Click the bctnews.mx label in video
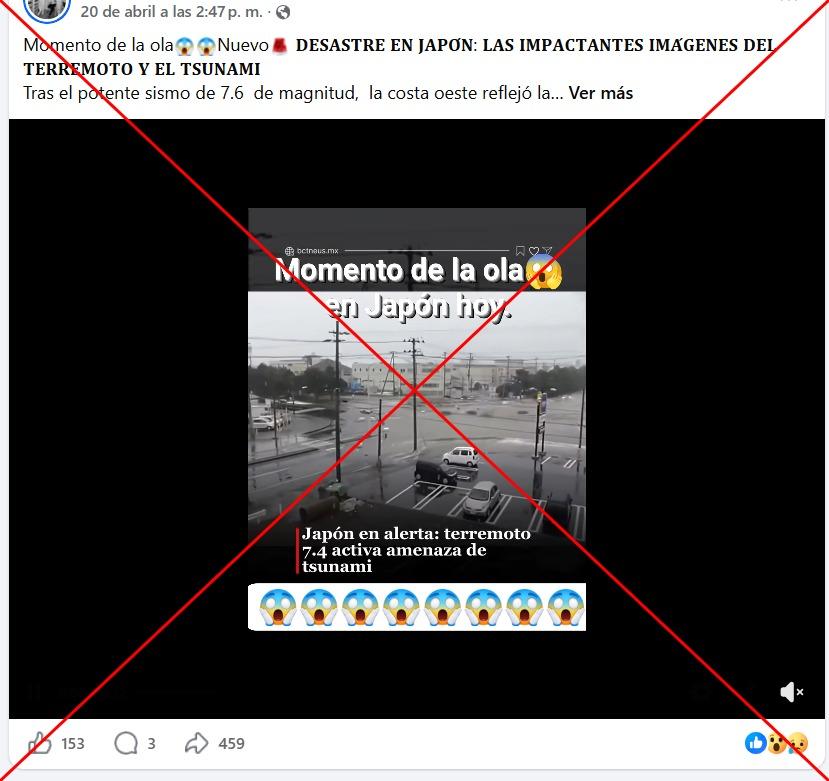Viewport: 829px width, 781px height. [x=311, y=251]
